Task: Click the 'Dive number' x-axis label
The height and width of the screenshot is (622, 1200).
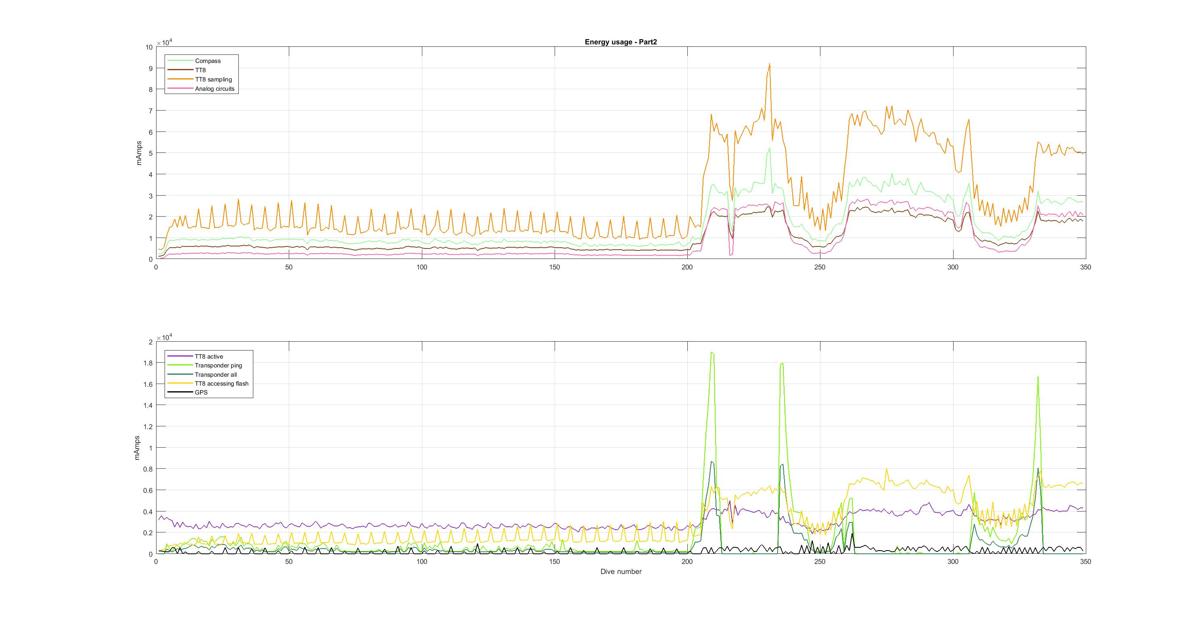Action: (620, 572)
